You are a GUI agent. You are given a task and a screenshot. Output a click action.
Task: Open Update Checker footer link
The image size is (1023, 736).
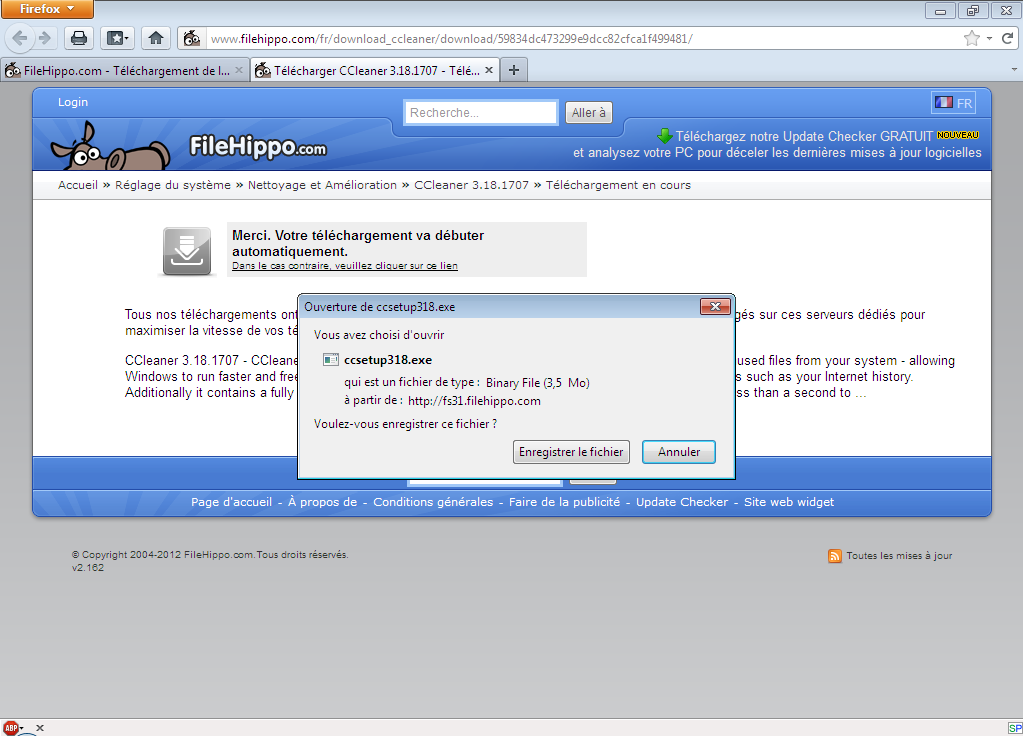(x=682, y=502)
